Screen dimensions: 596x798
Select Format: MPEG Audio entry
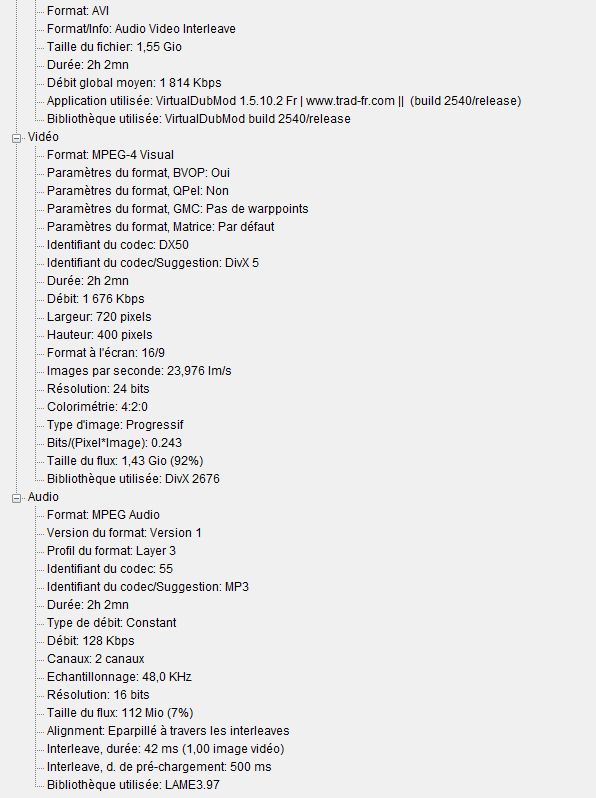[x=103, y=515]
